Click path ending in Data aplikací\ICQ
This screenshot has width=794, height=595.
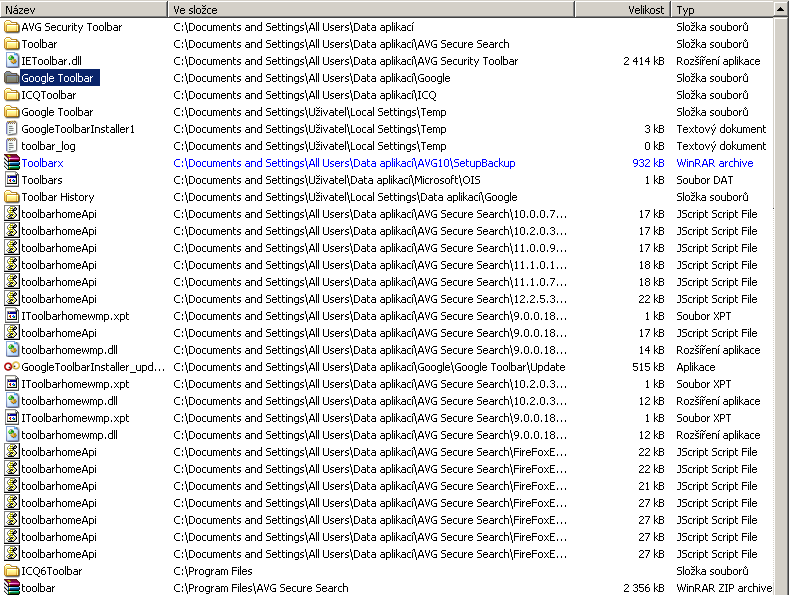click(x=305, y=95)
